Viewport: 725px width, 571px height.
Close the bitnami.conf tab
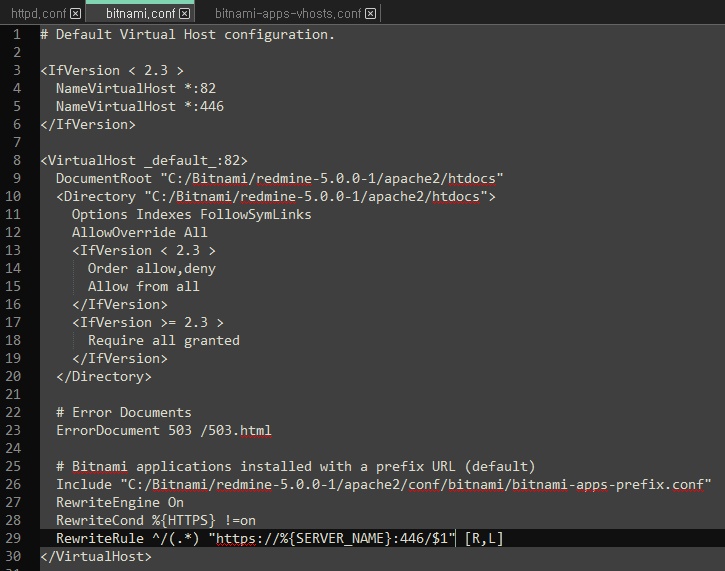click(184, 14)
